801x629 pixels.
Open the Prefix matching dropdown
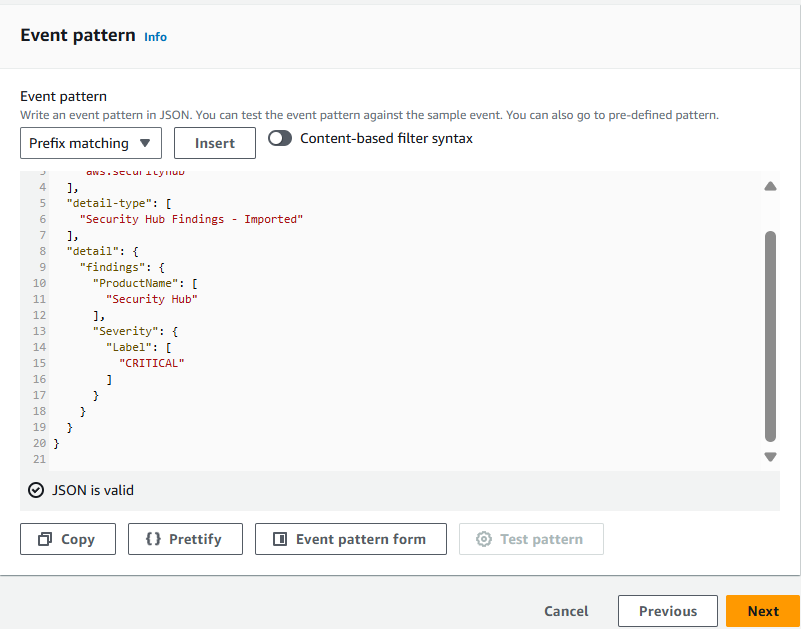[91, 143]
